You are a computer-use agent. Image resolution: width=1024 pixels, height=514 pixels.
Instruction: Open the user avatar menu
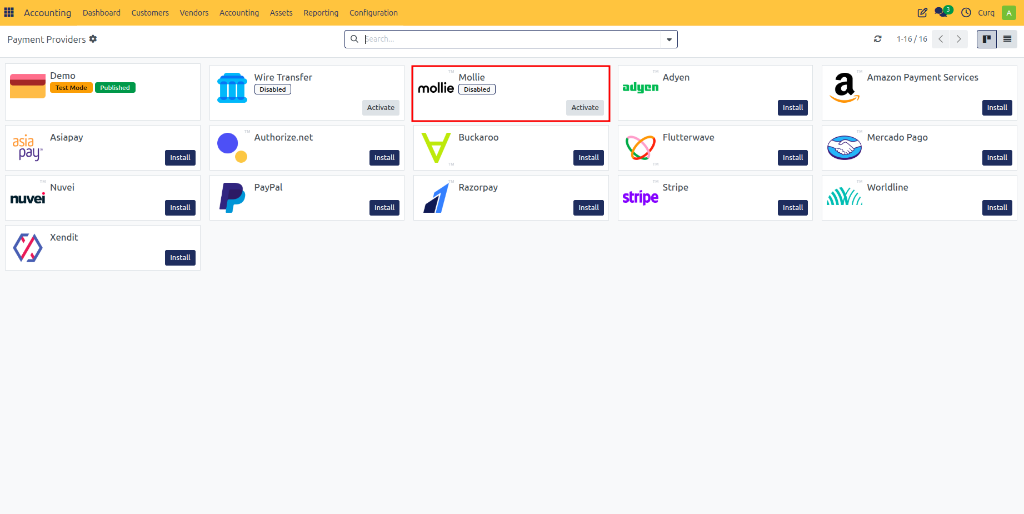coord(1008,12)
